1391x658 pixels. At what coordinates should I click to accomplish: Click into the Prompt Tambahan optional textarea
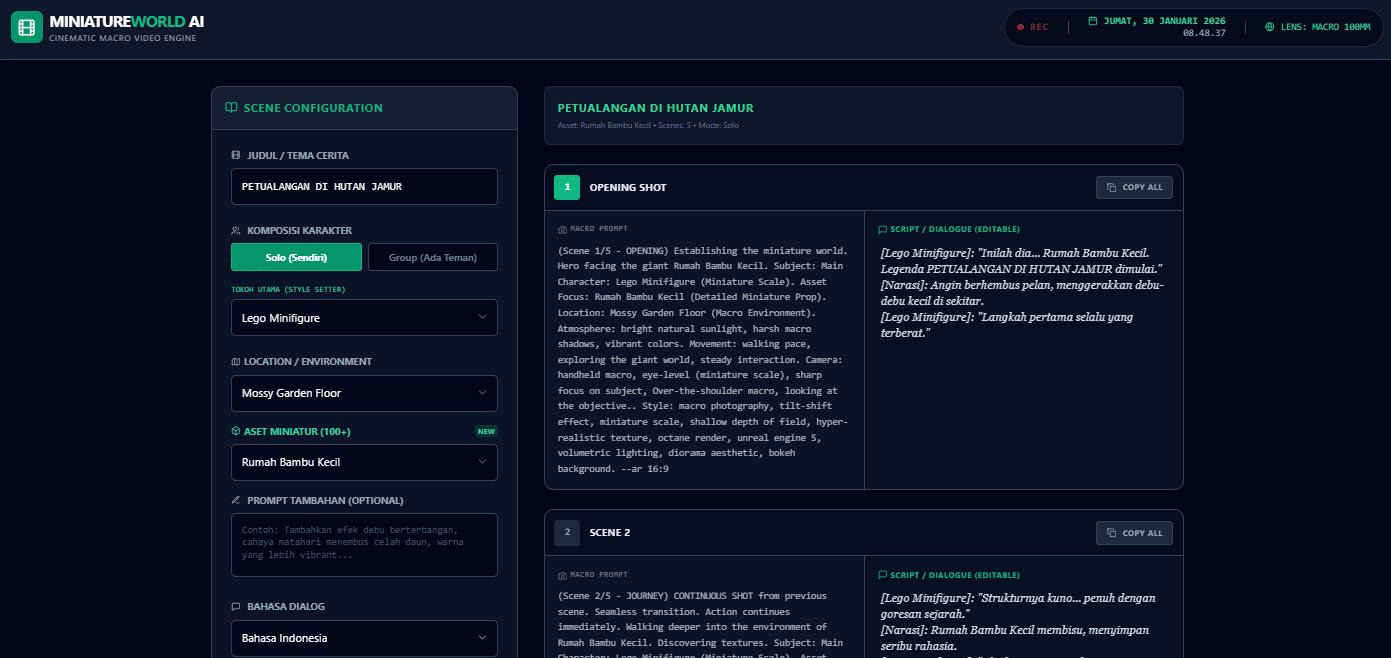[x=364, y=545]
